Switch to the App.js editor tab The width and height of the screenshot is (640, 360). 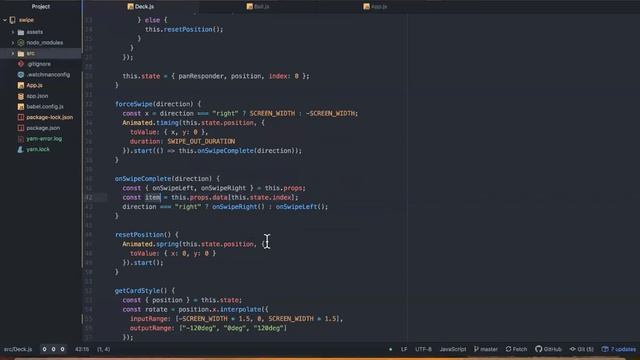(375, 7)
